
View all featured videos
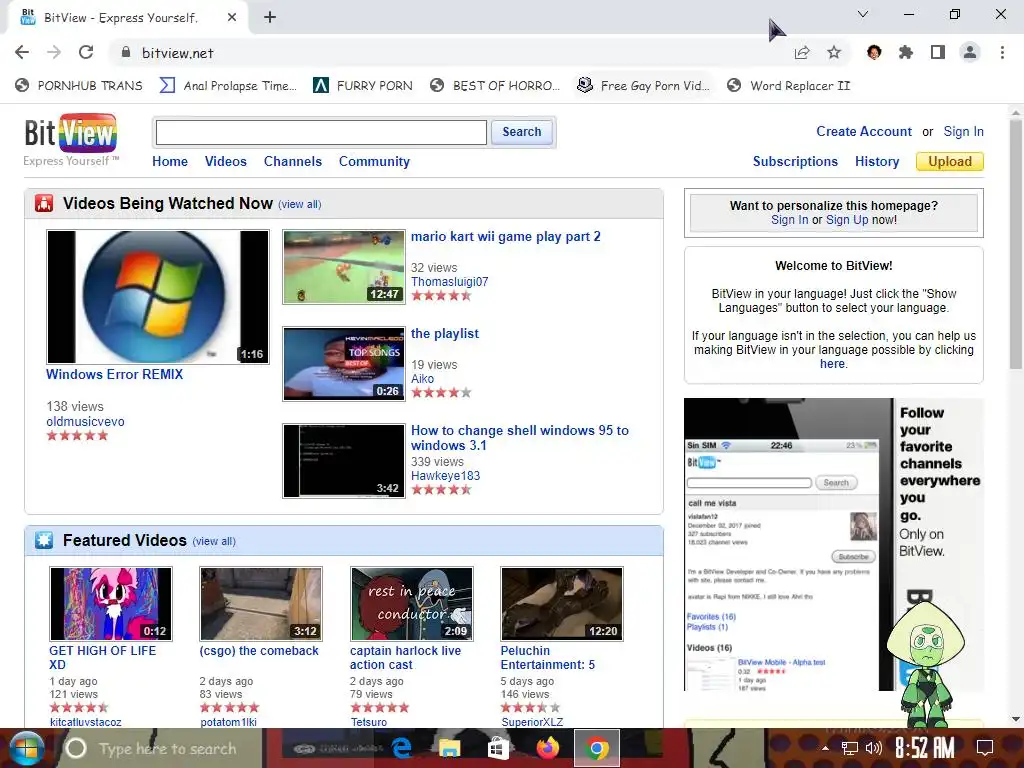214,541
